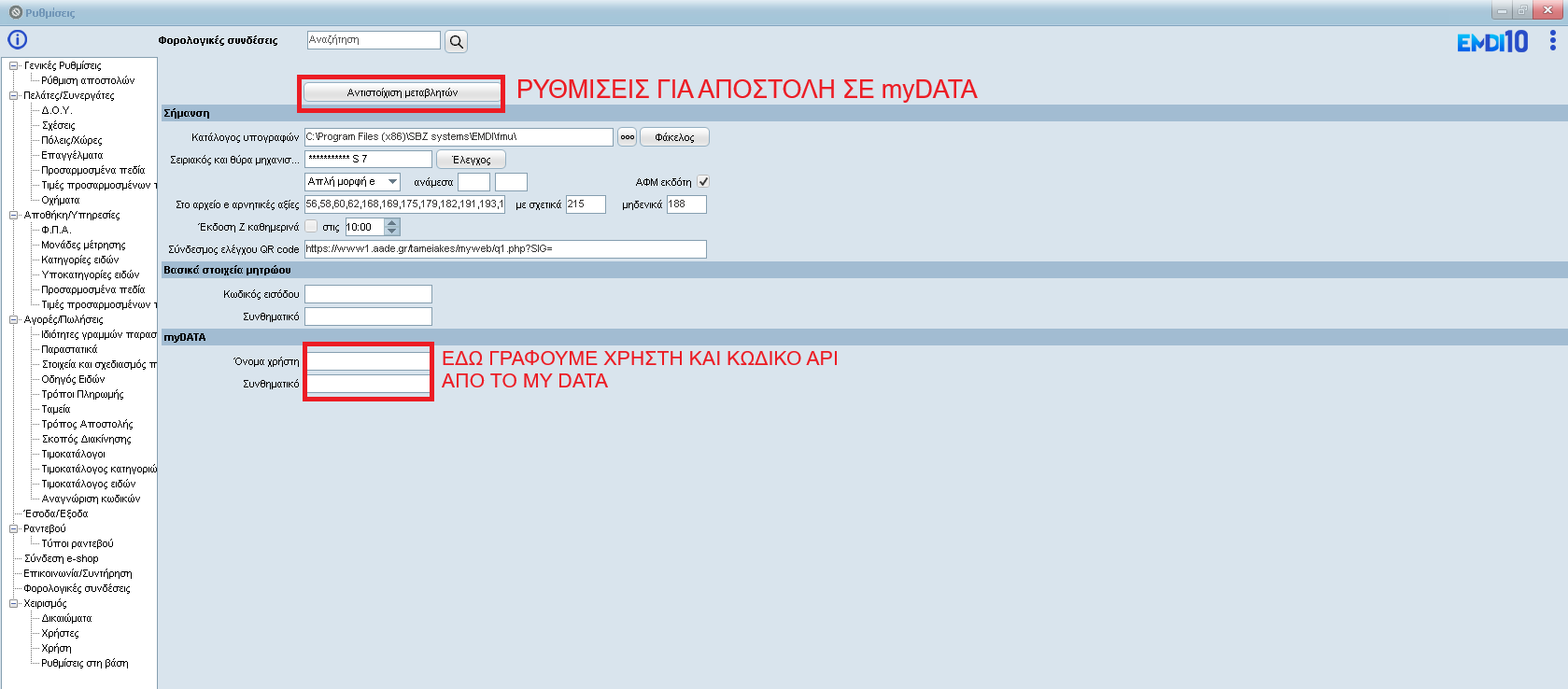The height and width of the screenshot is (689, 1568).
Task: Click the myDATA Συνθηματικό field
Action: point(368,384)
